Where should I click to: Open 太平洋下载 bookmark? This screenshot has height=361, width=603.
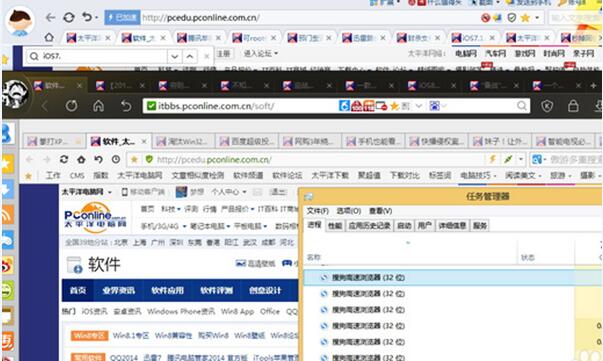pyautogui.click(x=330, y=176)
